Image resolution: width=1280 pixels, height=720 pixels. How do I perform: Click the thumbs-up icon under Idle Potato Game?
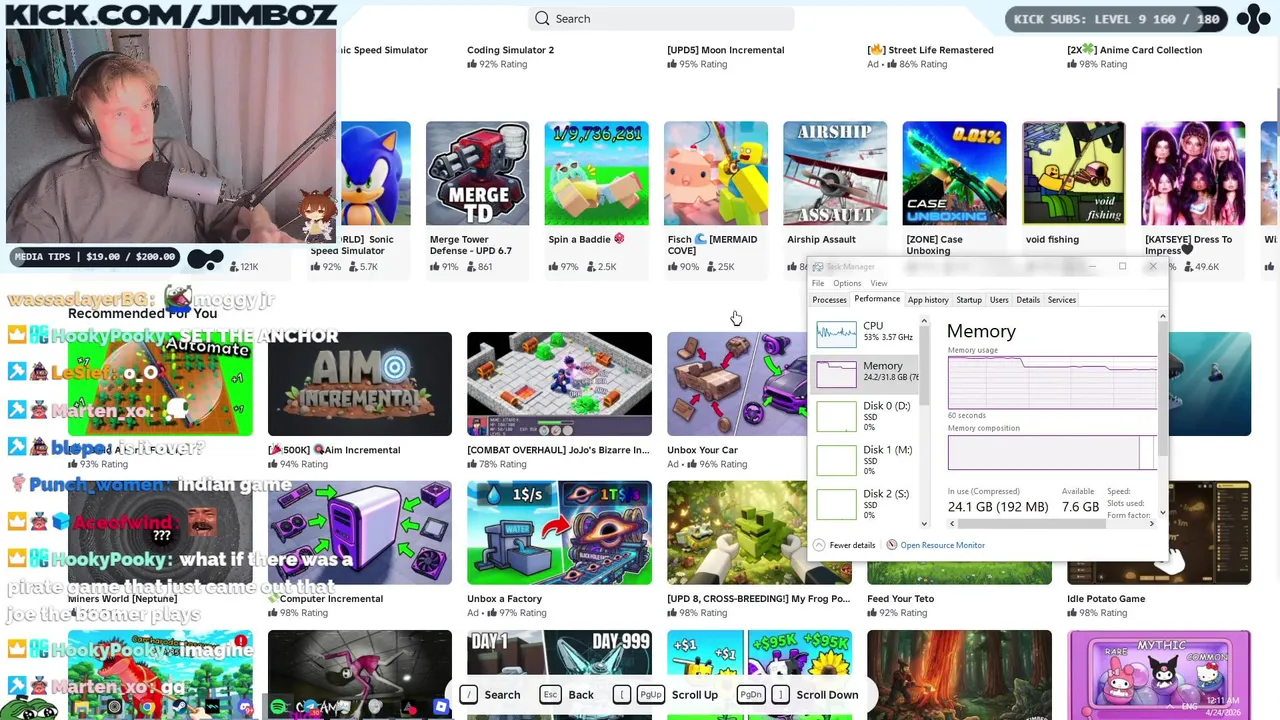click(x=1072, y=613)
